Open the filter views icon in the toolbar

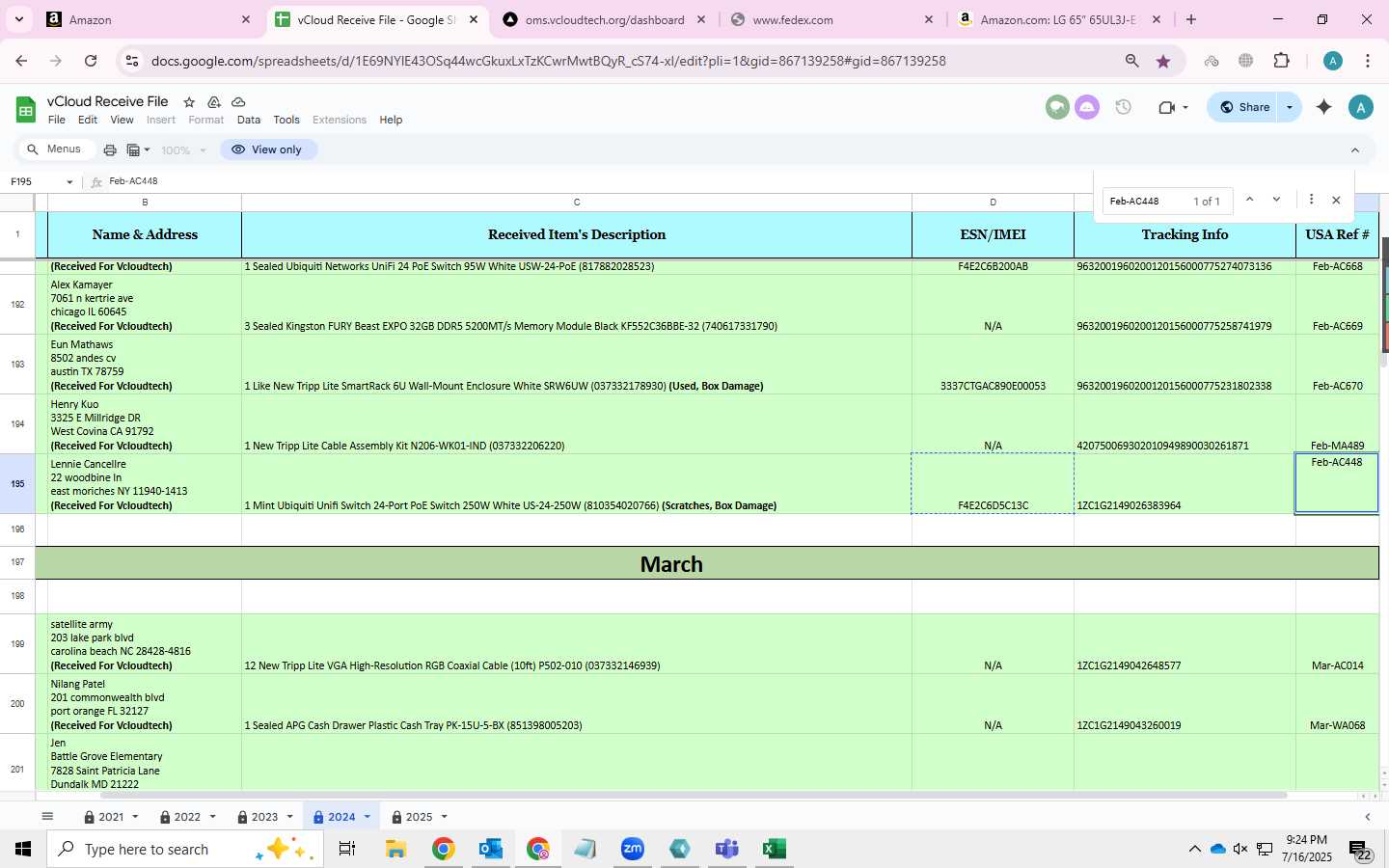pyautogui.click(x=139, y=149)
